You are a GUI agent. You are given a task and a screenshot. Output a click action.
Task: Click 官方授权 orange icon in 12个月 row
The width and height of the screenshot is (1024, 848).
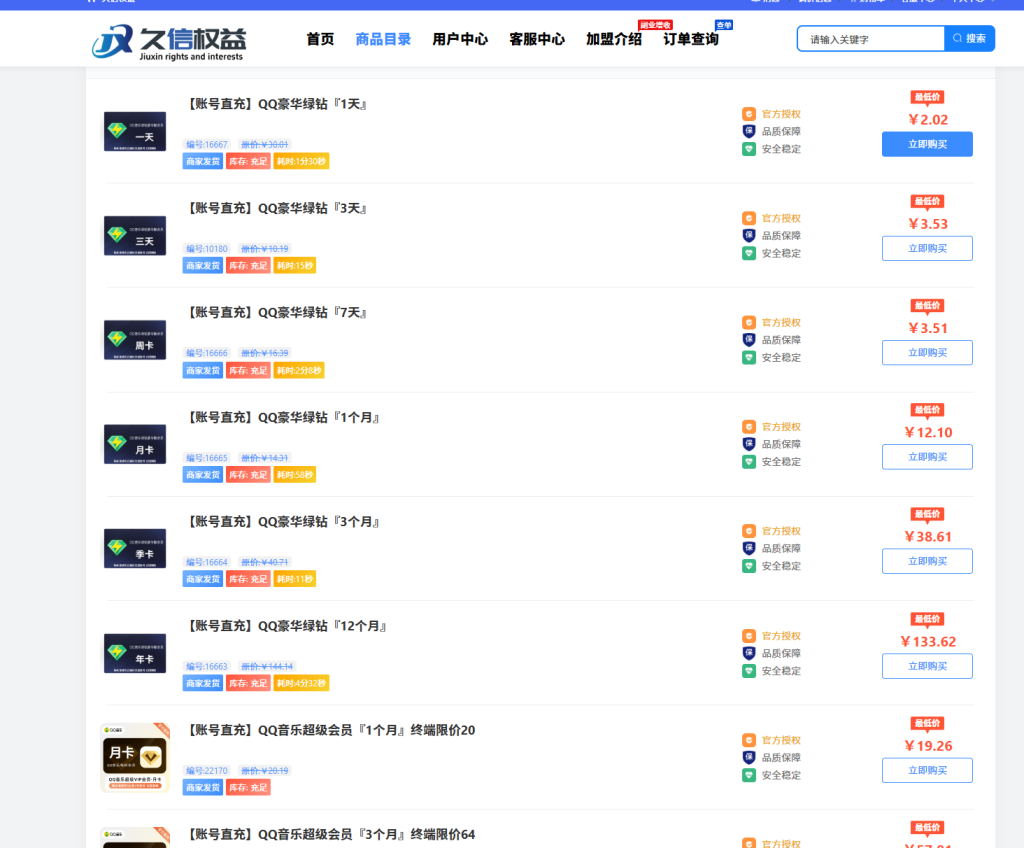click(x=749, y=636)
